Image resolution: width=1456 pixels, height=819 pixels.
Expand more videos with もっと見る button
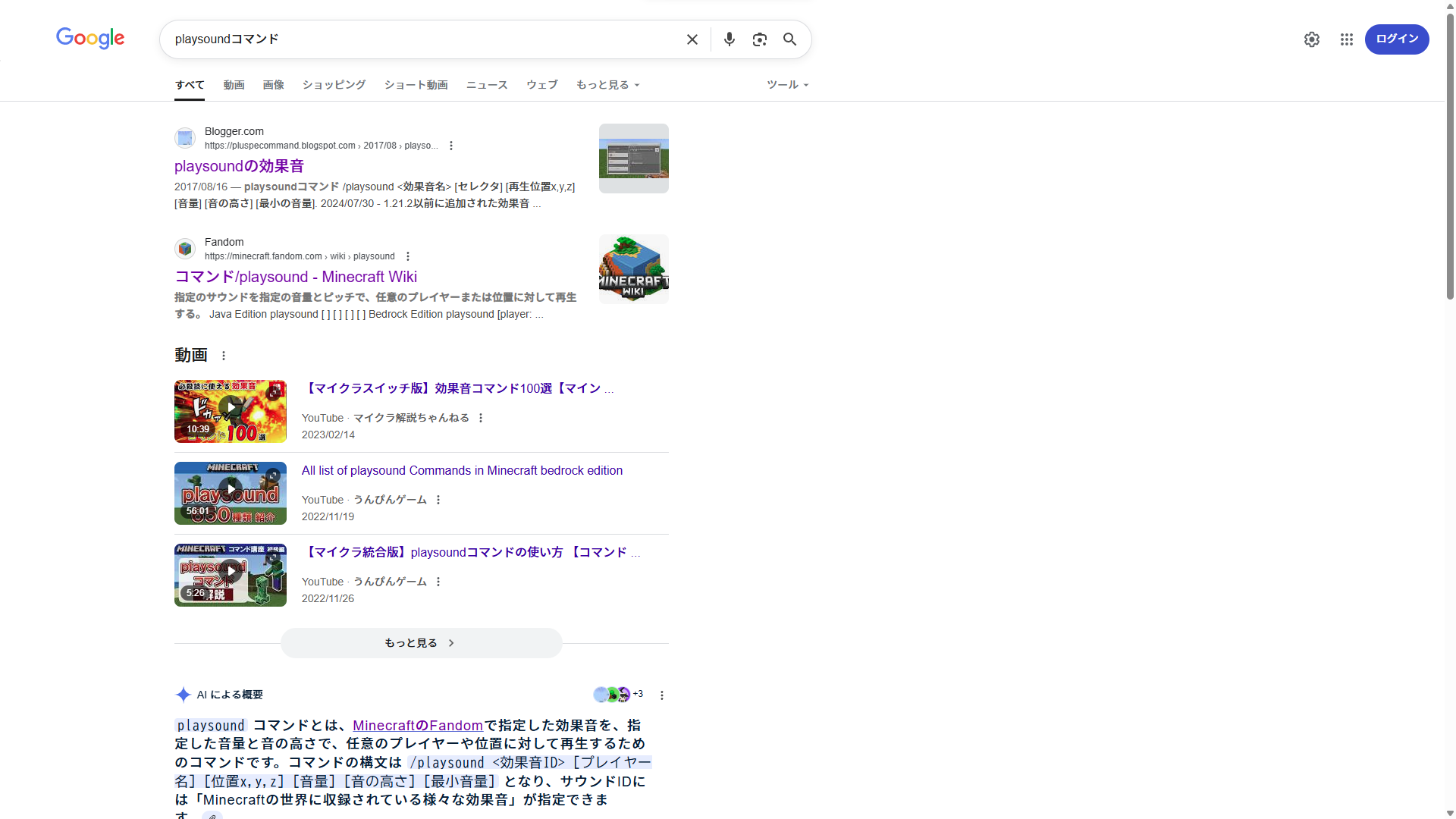coord(422,643)
